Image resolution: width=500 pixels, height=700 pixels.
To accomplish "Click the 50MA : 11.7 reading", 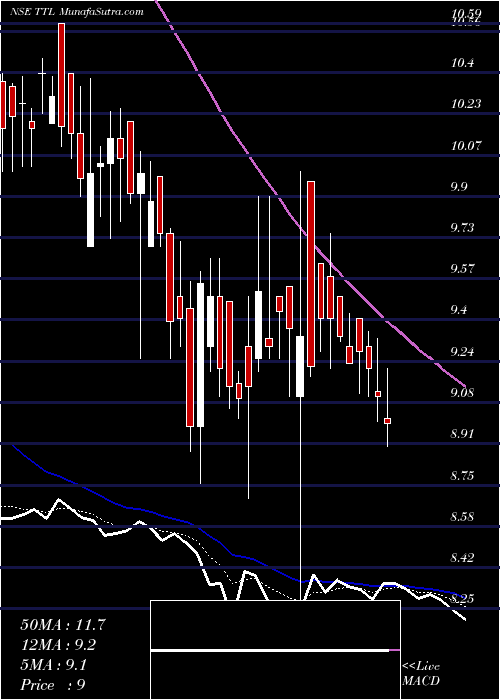I will (x=63, y=625).
